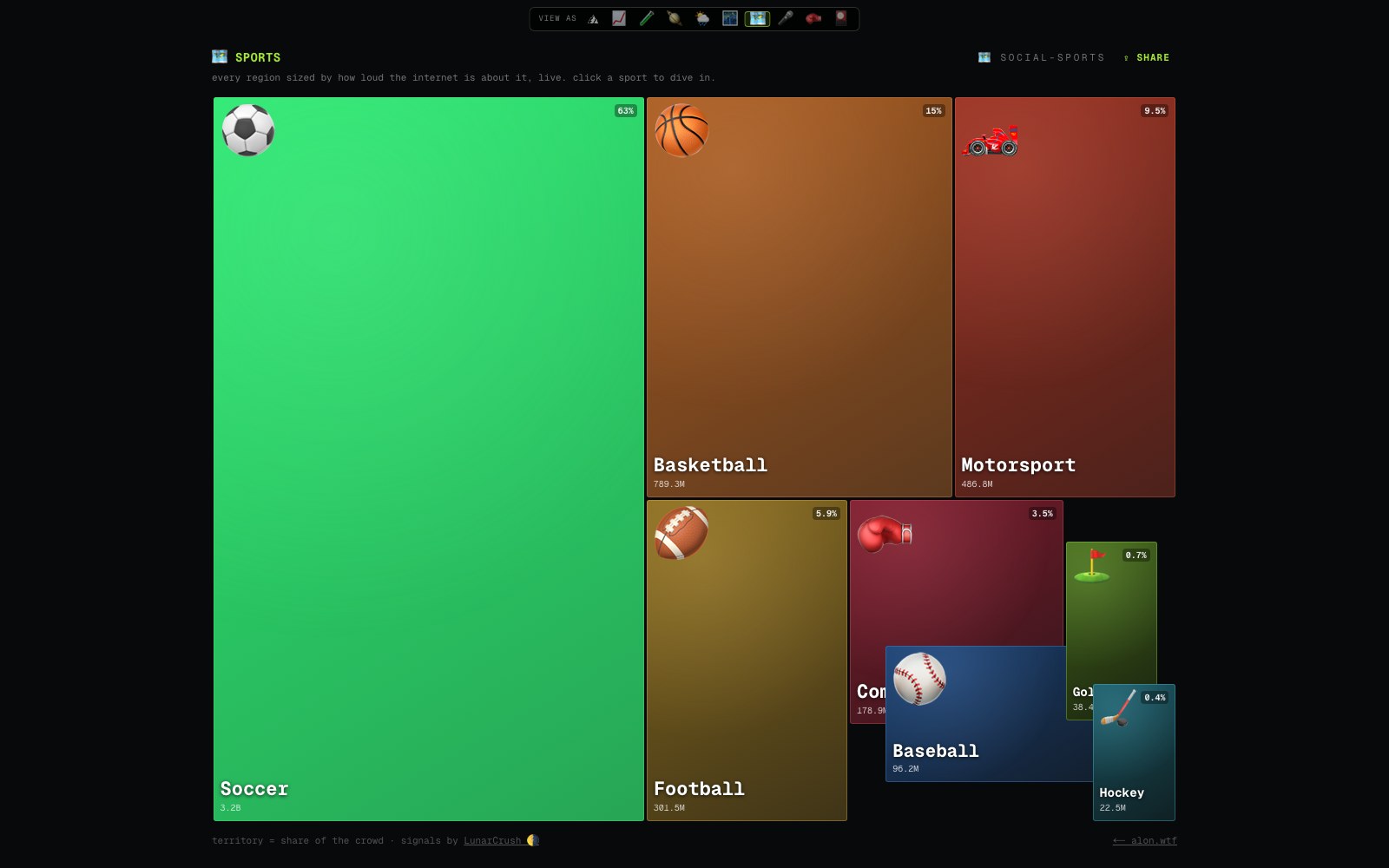The width and height of the screenshot is (1389, 868).
Task: Click the map icon beside SPORTS title
Action: pyautogui.click(x=220, y=56)
